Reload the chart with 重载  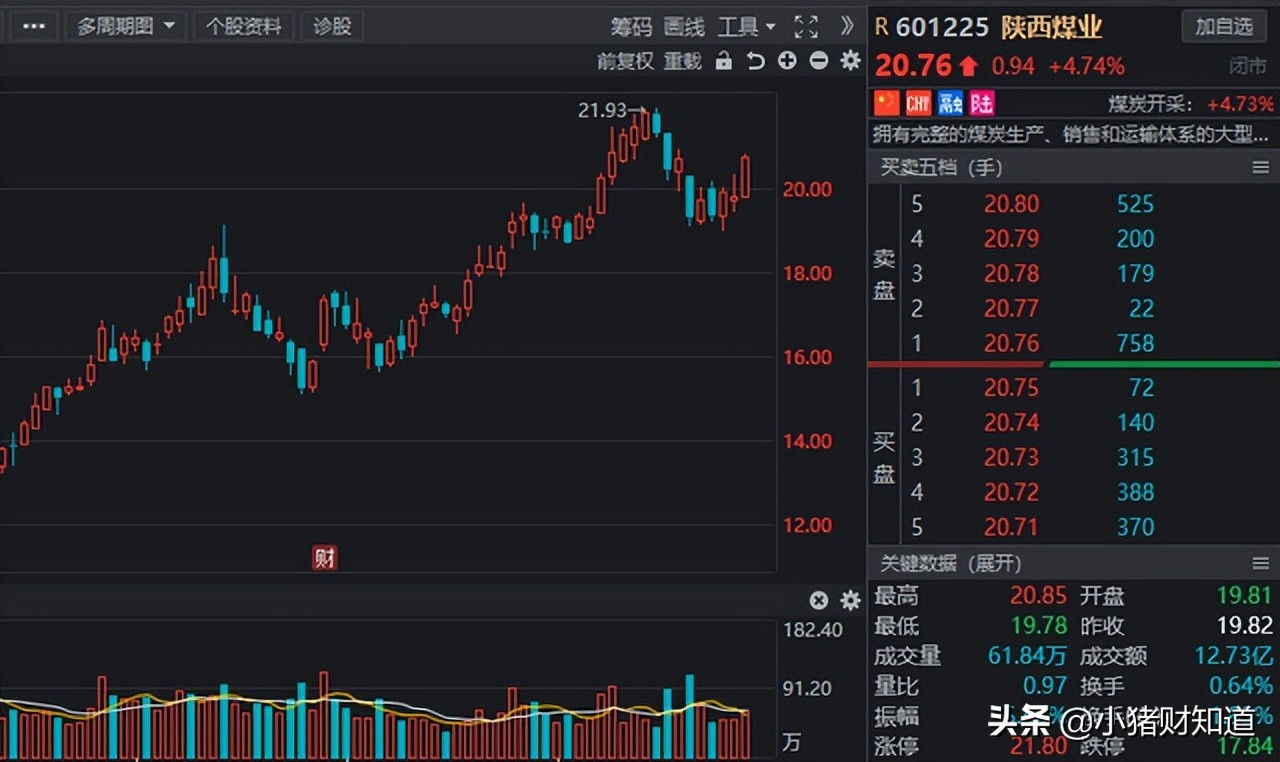(682, 61)
